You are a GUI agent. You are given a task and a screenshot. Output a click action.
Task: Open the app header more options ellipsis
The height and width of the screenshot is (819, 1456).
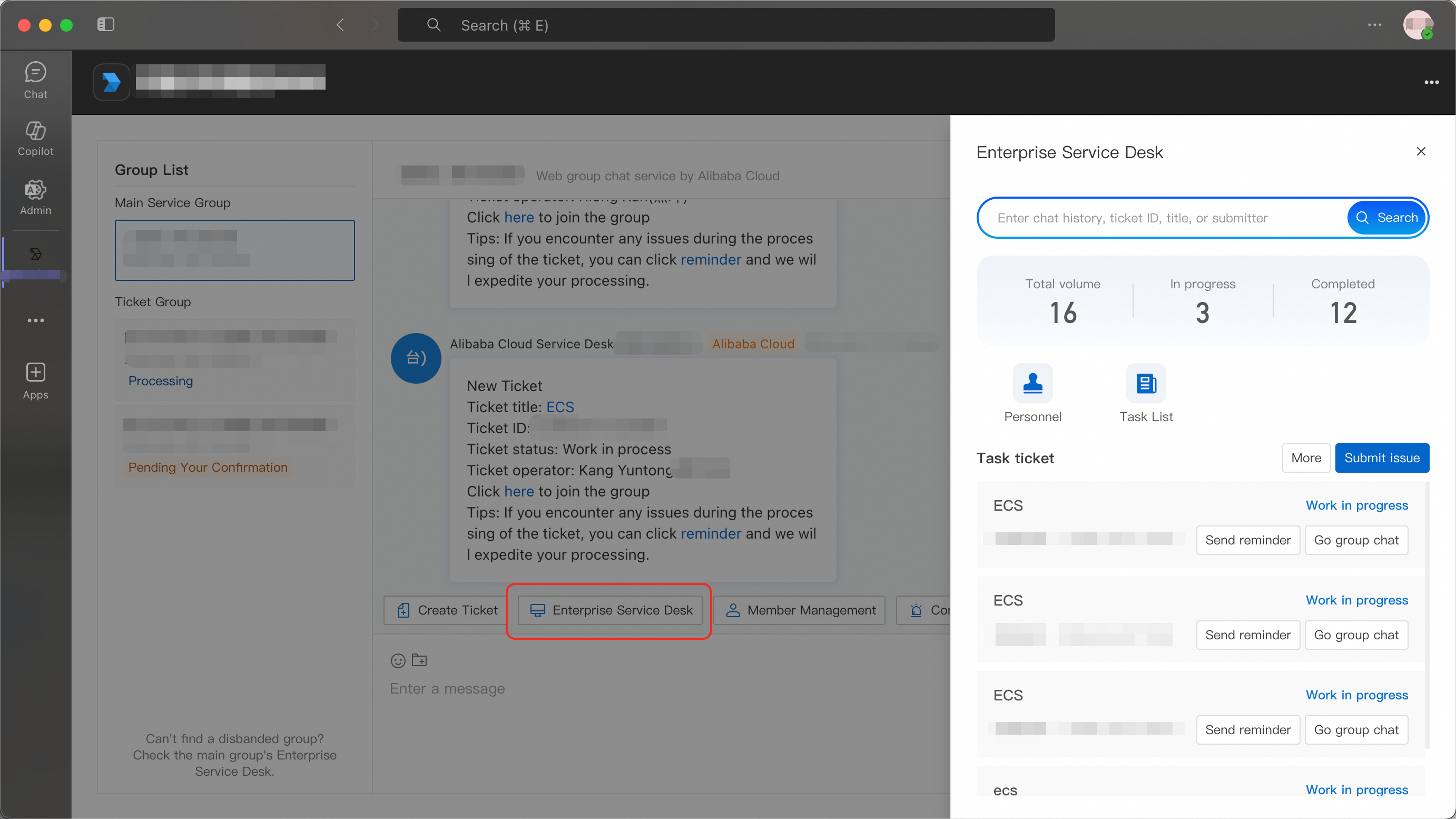(1432, 82)
